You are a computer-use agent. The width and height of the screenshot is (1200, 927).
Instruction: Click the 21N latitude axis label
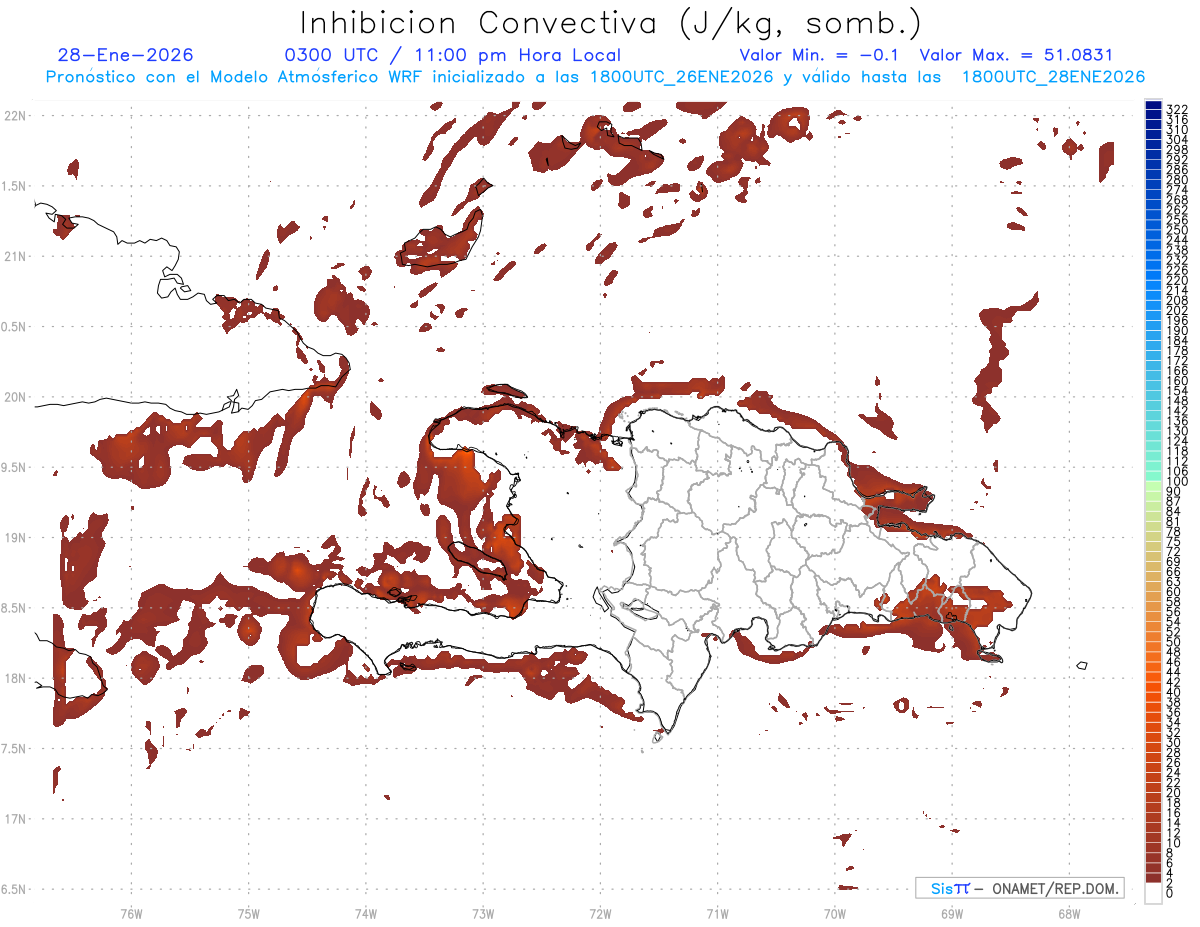(x=14, y=256)
